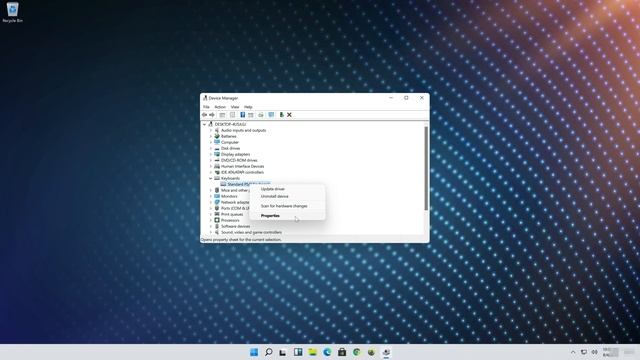Select the Mice and other pointing devices item
This screenshot has height=360, width=640.
pyautogui.click(x=235, y=190)
